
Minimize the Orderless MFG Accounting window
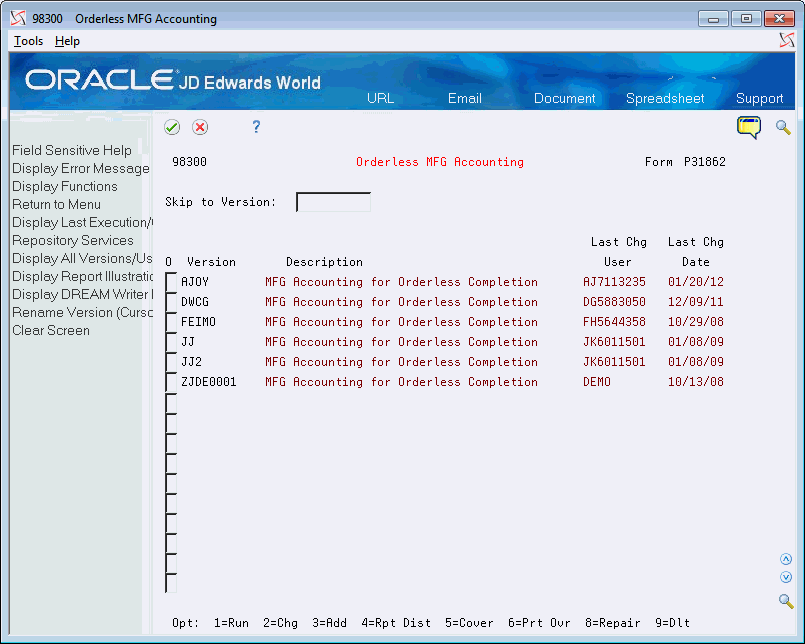[713, 19]
